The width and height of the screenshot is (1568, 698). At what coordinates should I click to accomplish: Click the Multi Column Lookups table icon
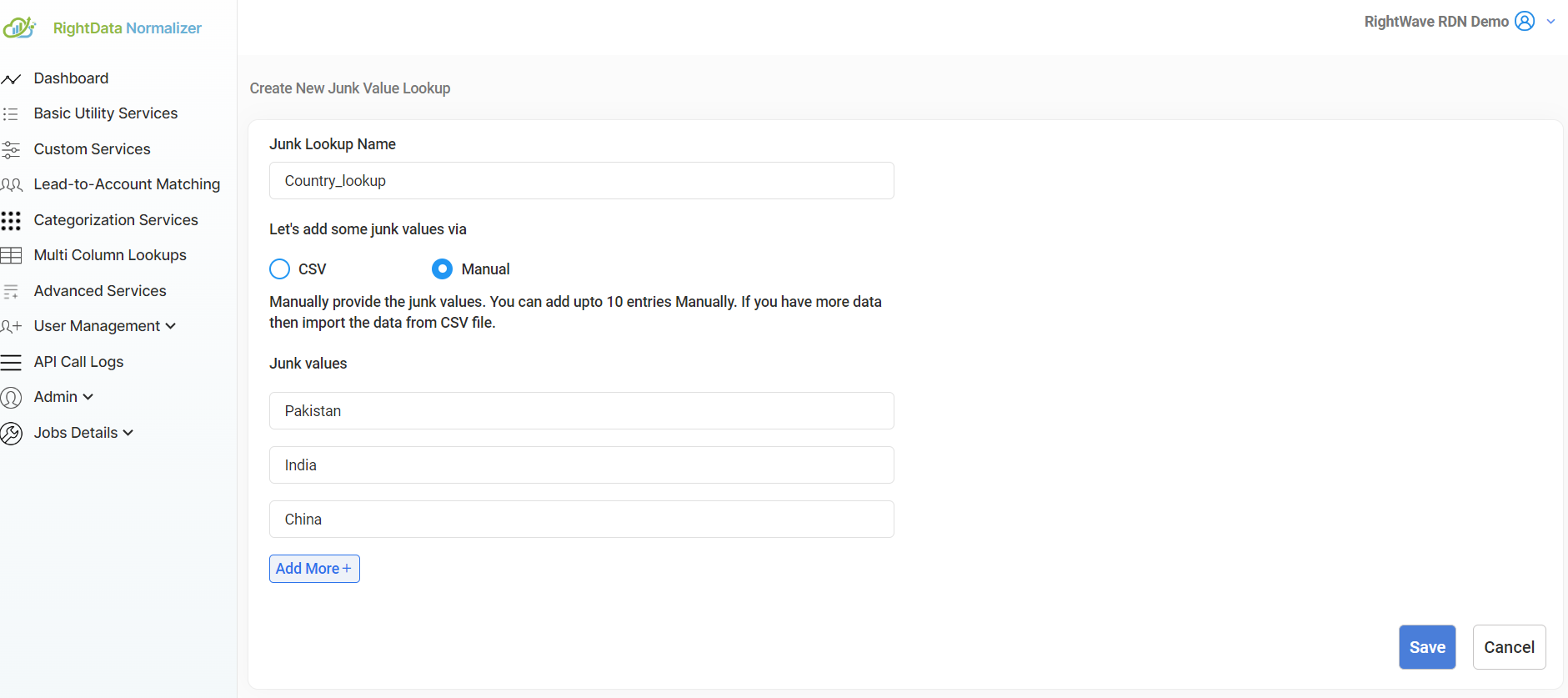[11, 256]
